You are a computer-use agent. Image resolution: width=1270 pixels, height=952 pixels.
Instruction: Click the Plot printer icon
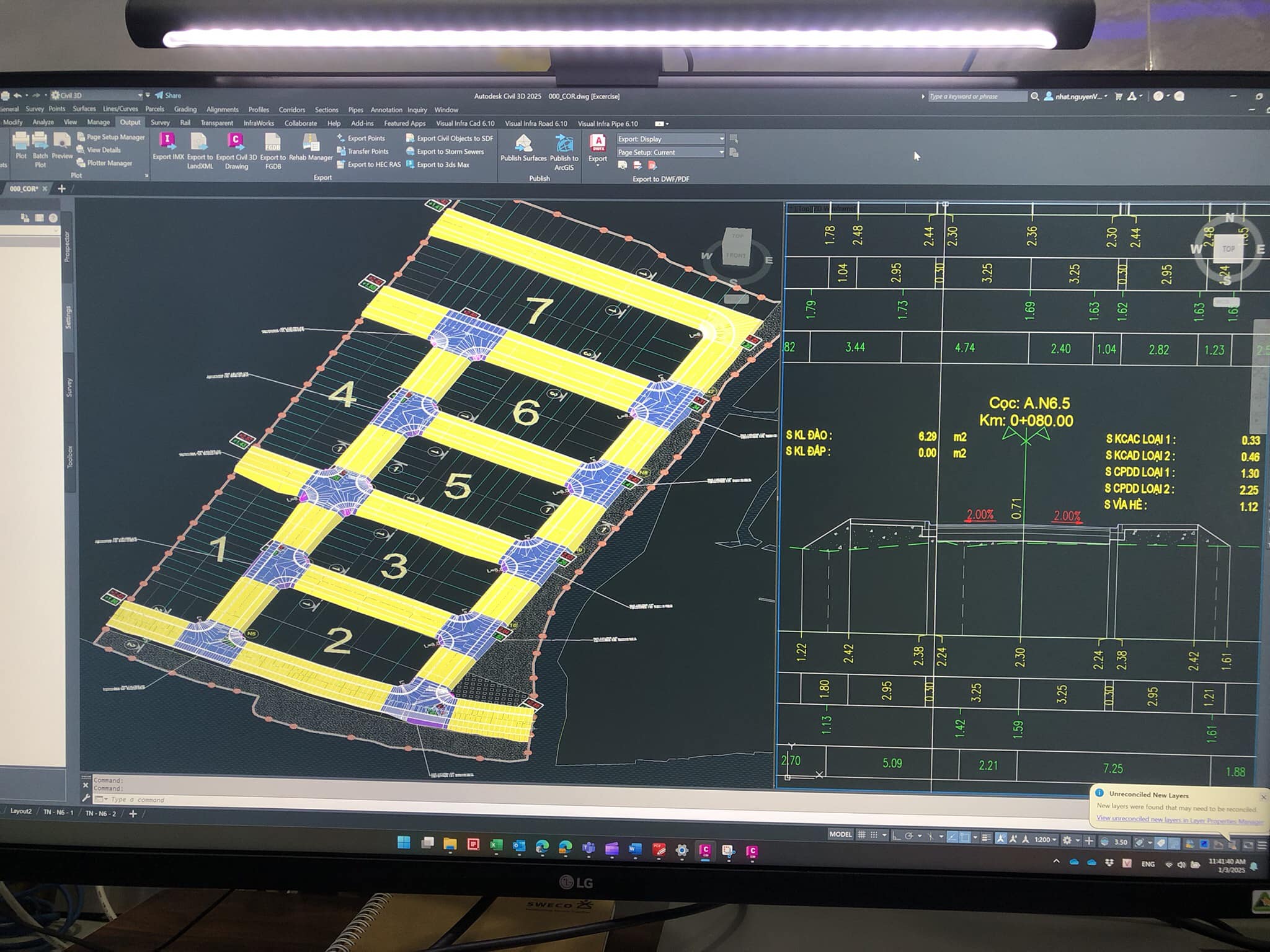[x=21, y=141]
